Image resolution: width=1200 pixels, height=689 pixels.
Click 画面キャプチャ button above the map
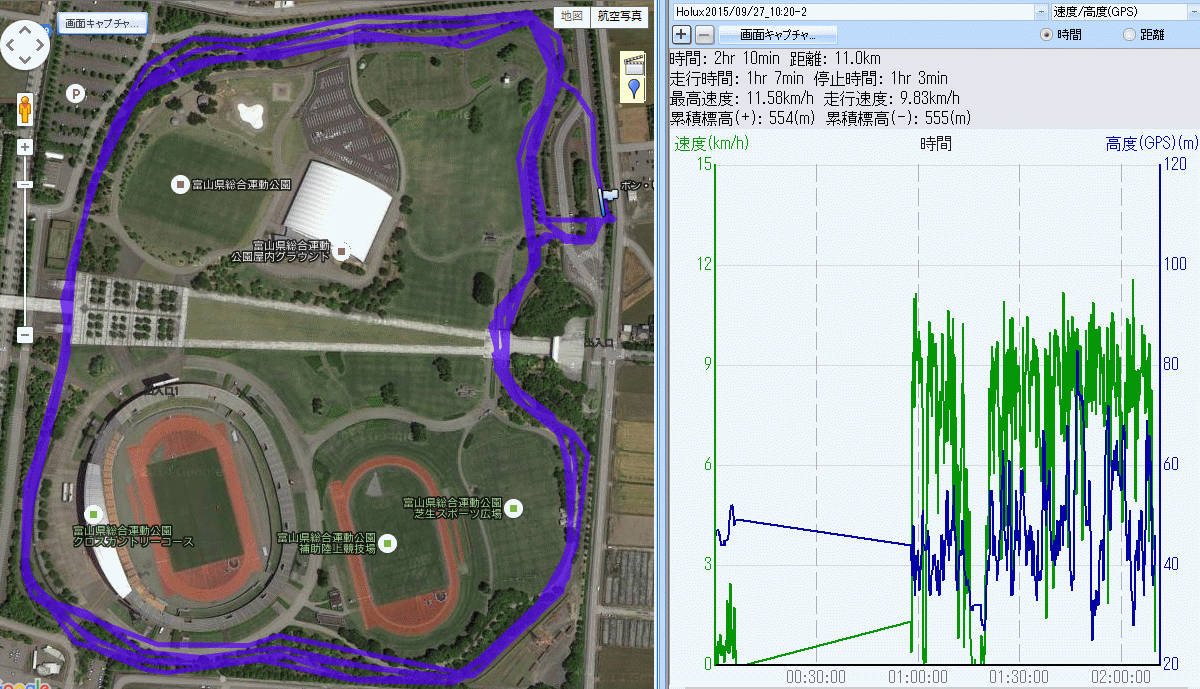(x=103, y=22)
